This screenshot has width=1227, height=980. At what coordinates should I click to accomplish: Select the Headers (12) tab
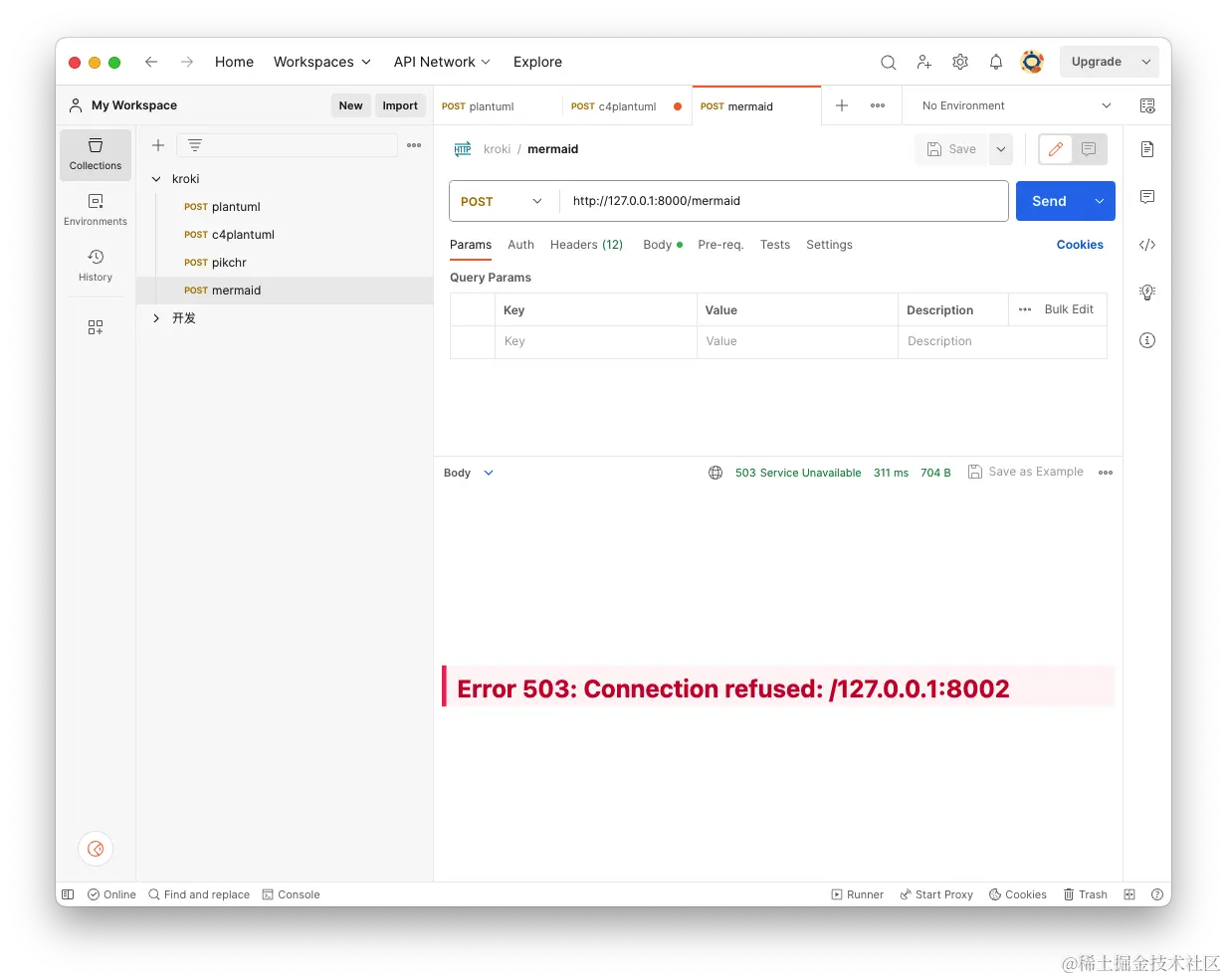click(586, 245)
